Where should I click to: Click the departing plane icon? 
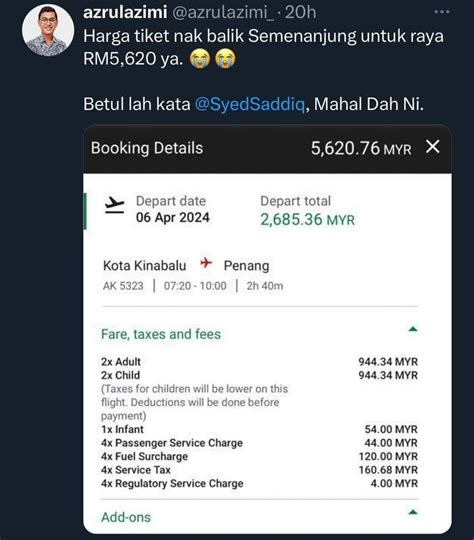pos(115,205)
